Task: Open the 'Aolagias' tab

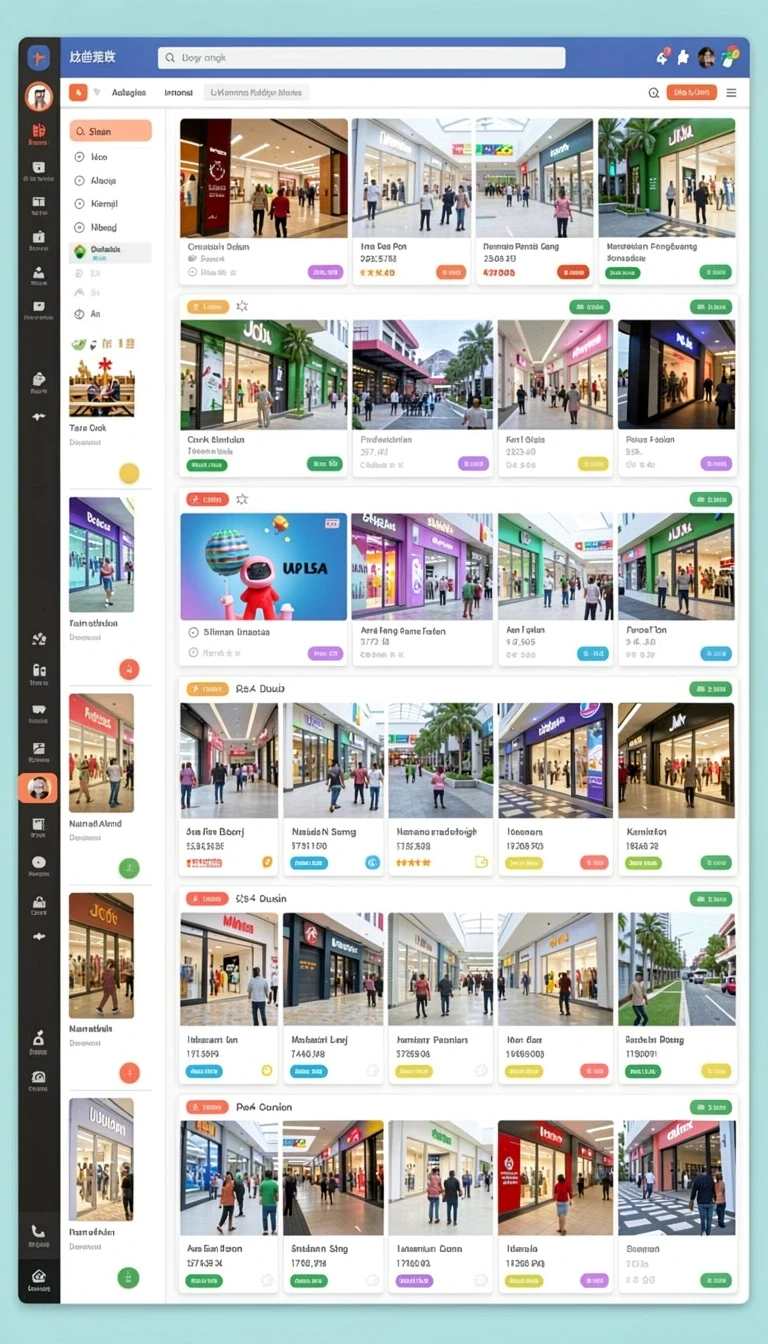Action: point(129,92)
